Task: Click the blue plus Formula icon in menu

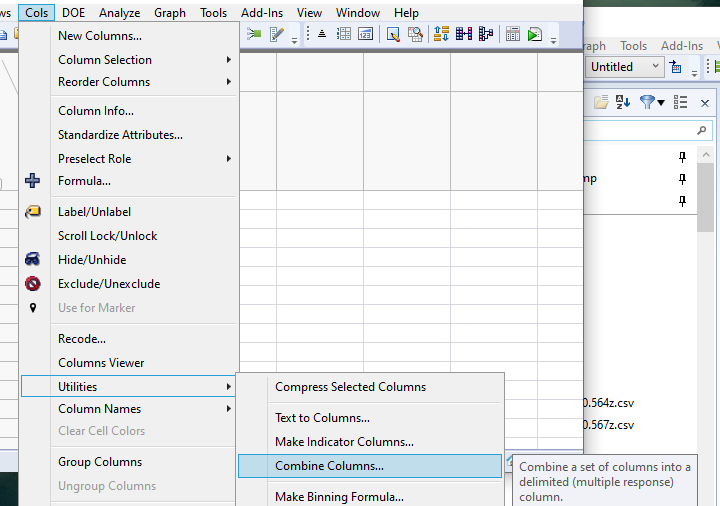Action: [32, 180]
